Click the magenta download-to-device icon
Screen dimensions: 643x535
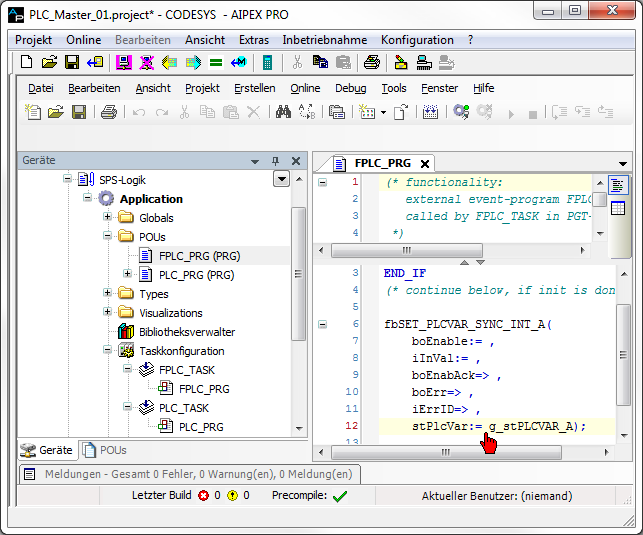(x=124, y=62)
